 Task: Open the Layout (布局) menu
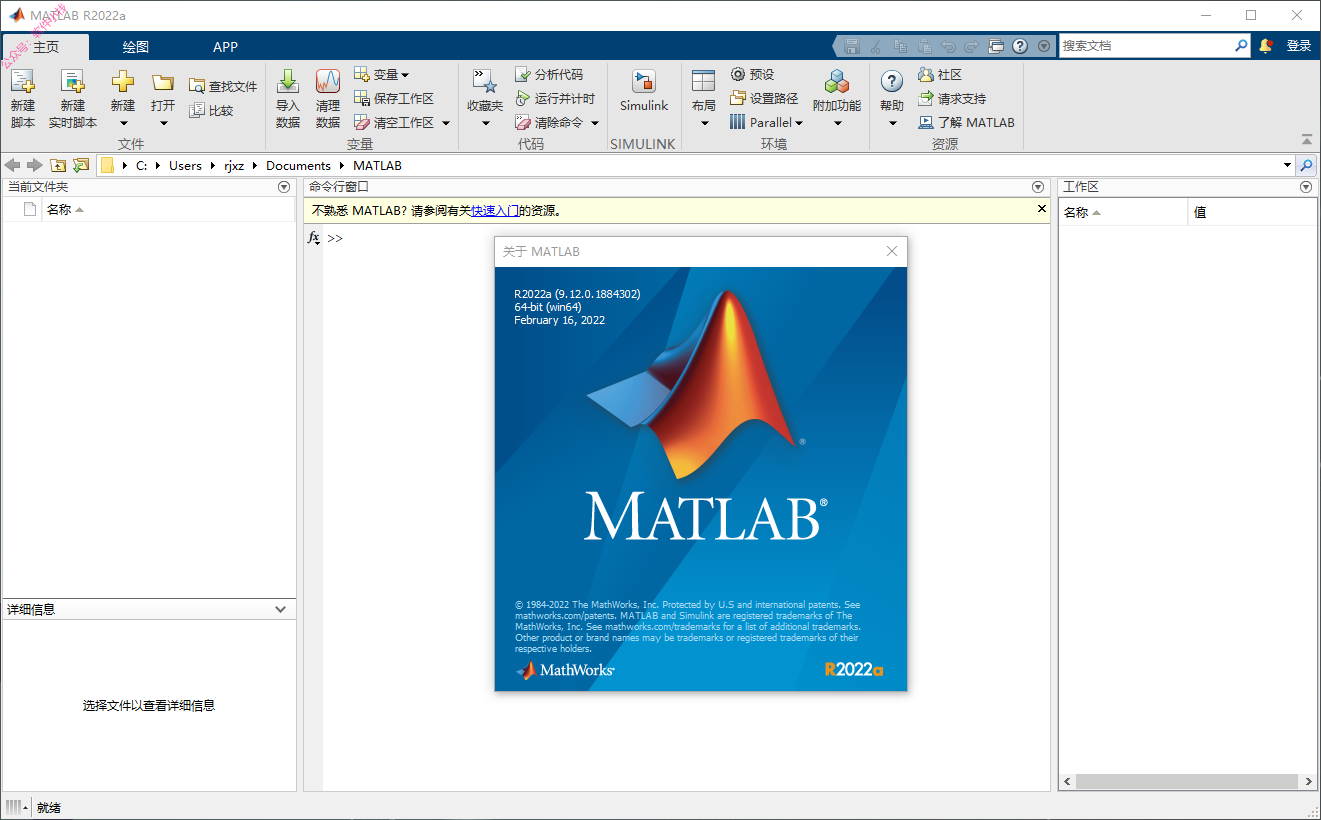coord(704,98)
